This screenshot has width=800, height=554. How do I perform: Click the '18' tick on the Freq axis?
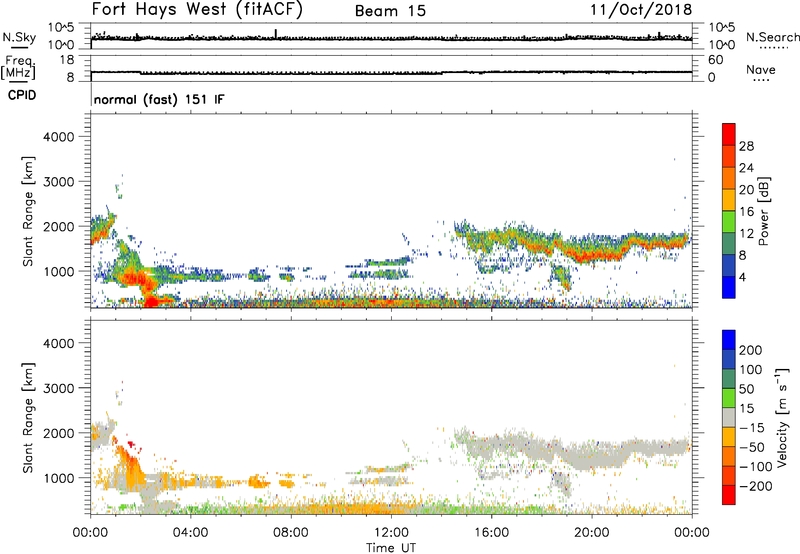[67, 60]
